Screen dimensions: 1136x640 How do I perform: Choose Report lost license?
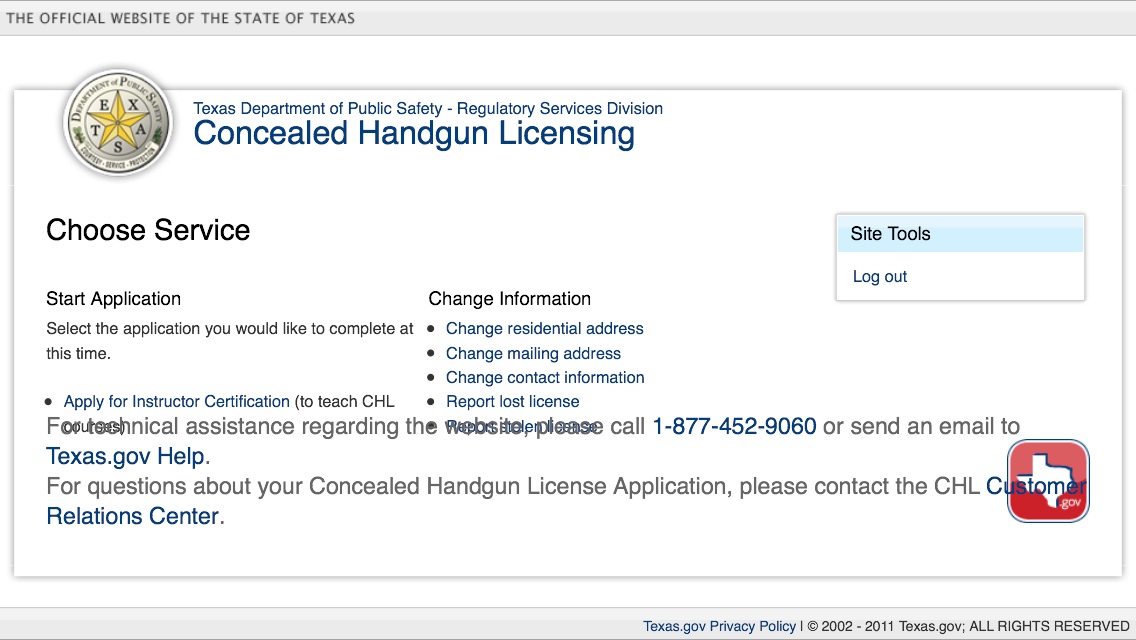[512, 402]
